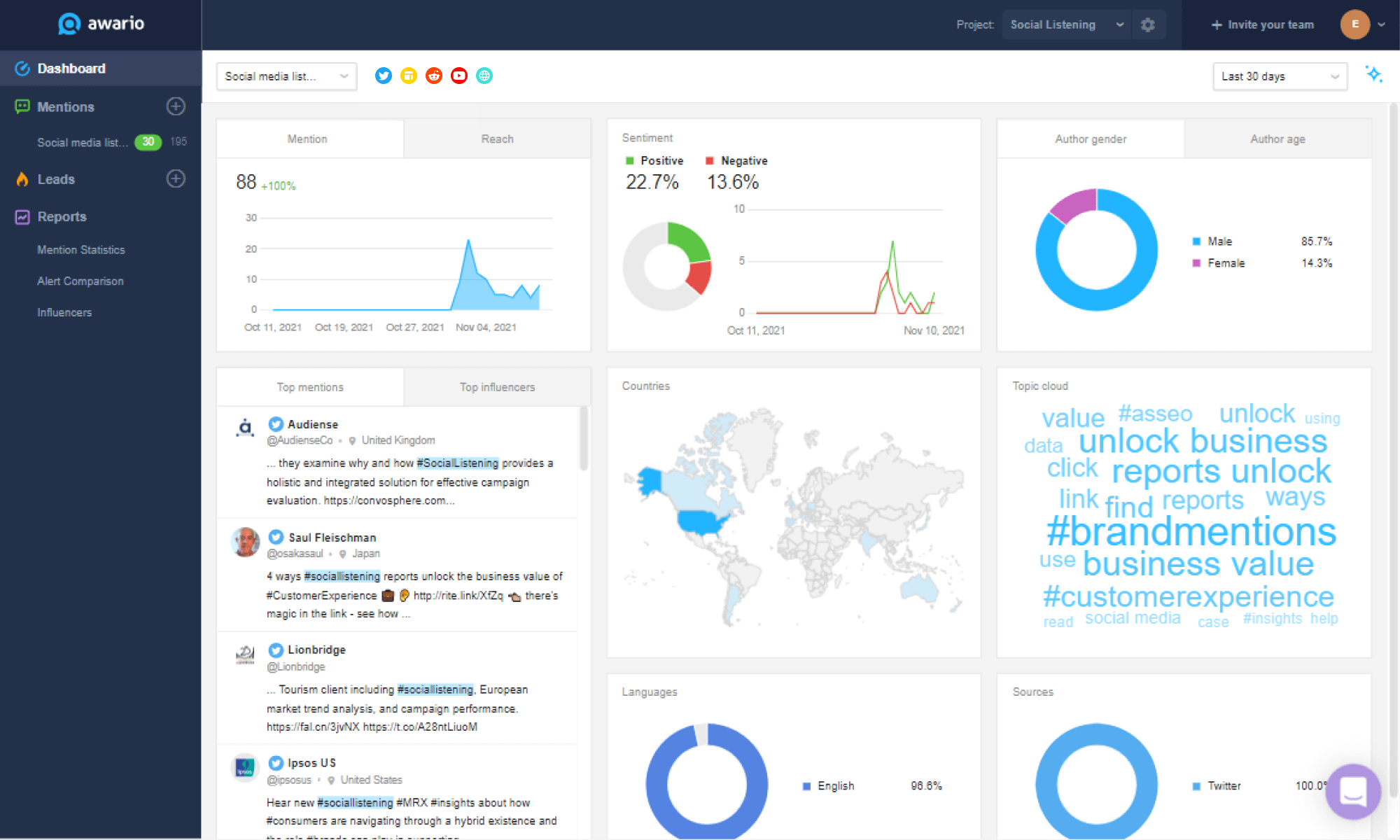Select the Twitter source filter icon

coord(383,76)
